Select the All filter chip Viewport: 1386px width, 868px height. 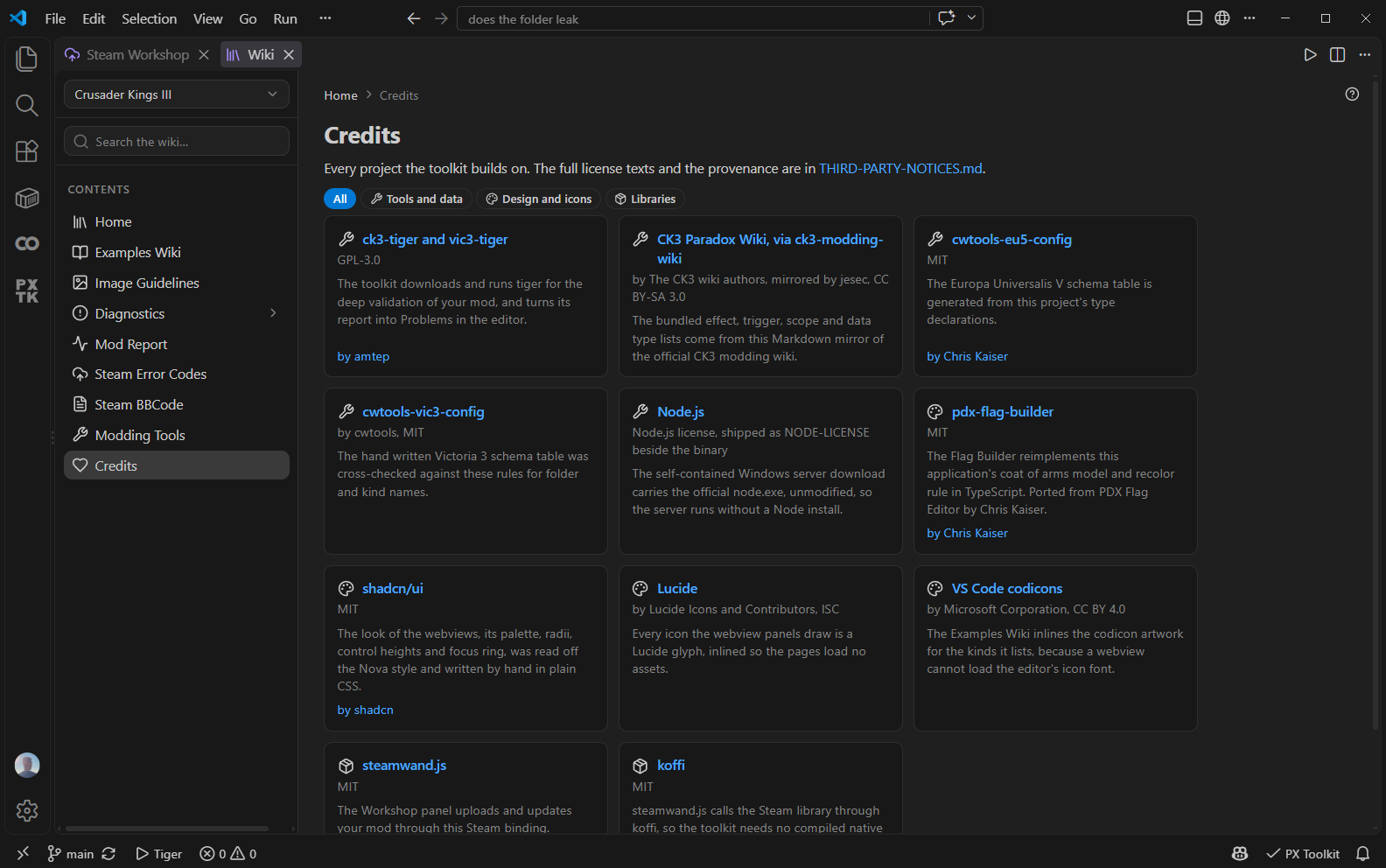(340, 199)
